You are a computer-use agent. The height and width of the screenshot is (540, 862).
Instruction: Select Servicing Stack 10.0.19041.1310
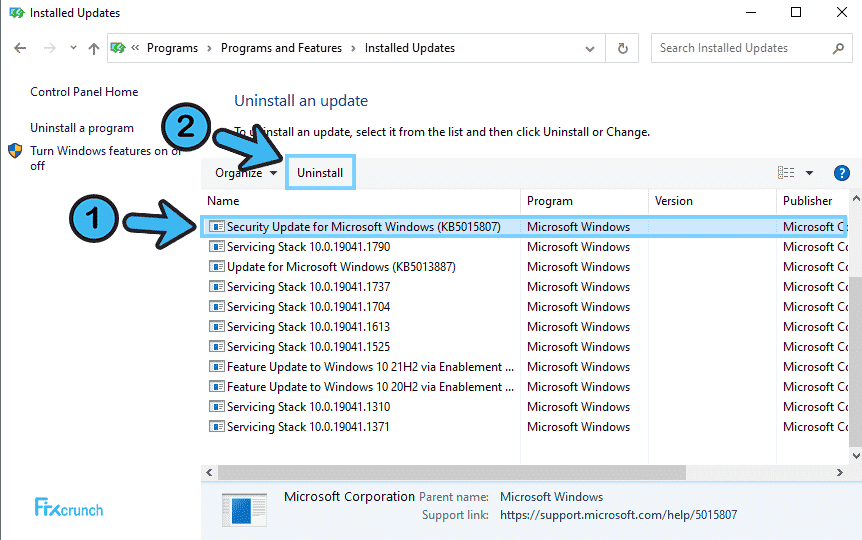click(x=524, y=407)
